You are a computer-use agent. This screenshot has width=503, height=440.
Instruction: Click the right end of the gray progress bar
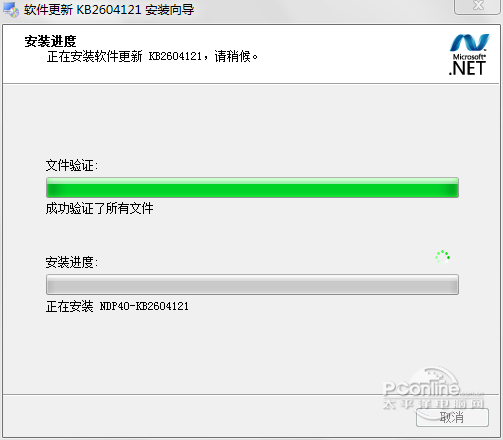[x=452, y=285]
